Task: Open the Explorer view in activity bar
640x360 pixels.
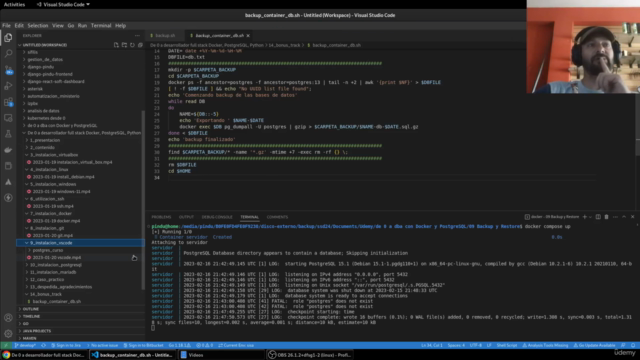Action: tap(8, 38)
